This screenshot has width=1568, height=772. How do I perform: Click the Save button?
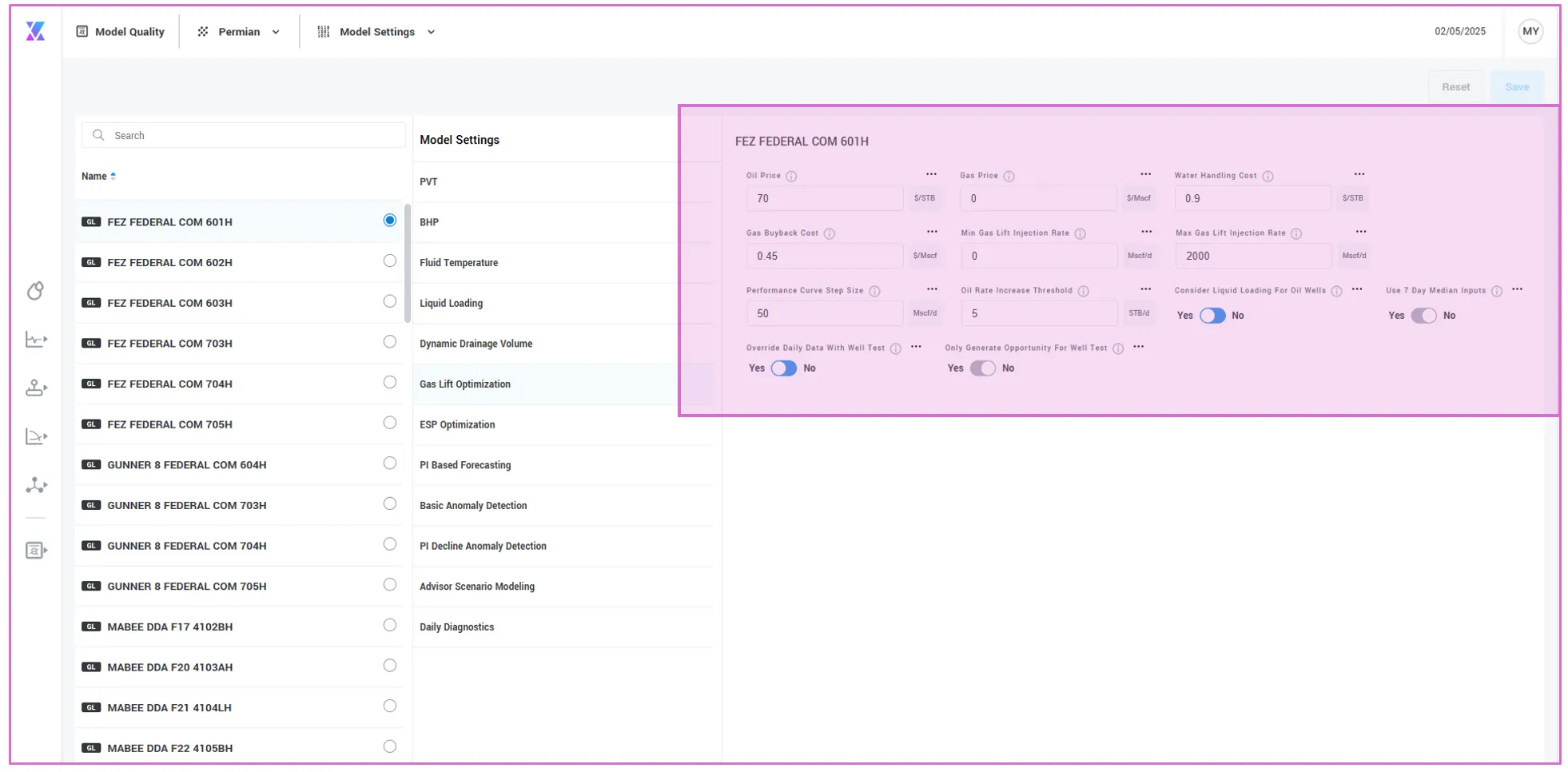[x=1517, y=87]
